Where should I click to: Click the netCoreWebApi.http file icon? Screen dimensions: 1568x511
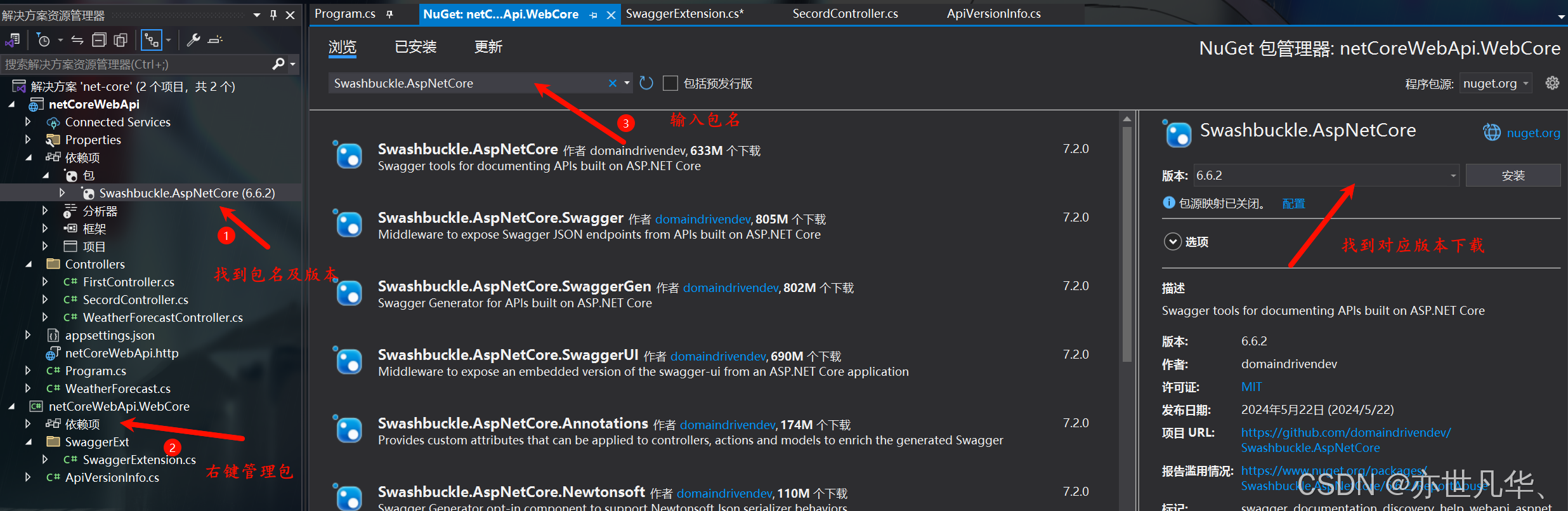pos(53,354)
